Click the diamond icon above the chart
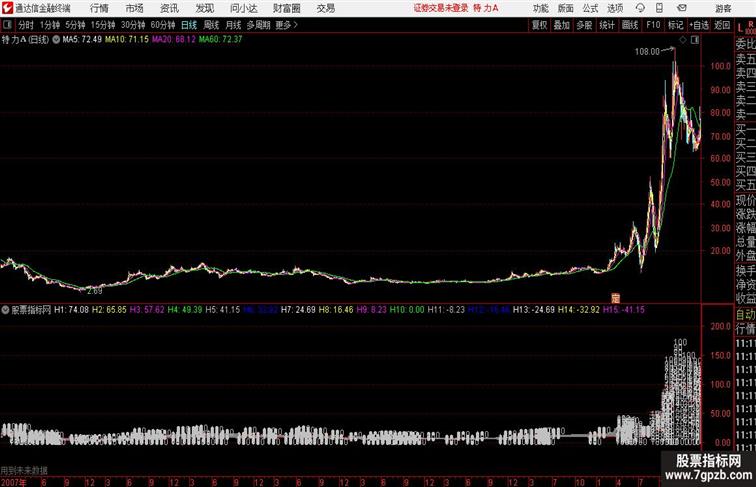The height and width of the screenshot is (487, 756). point(683,40)
